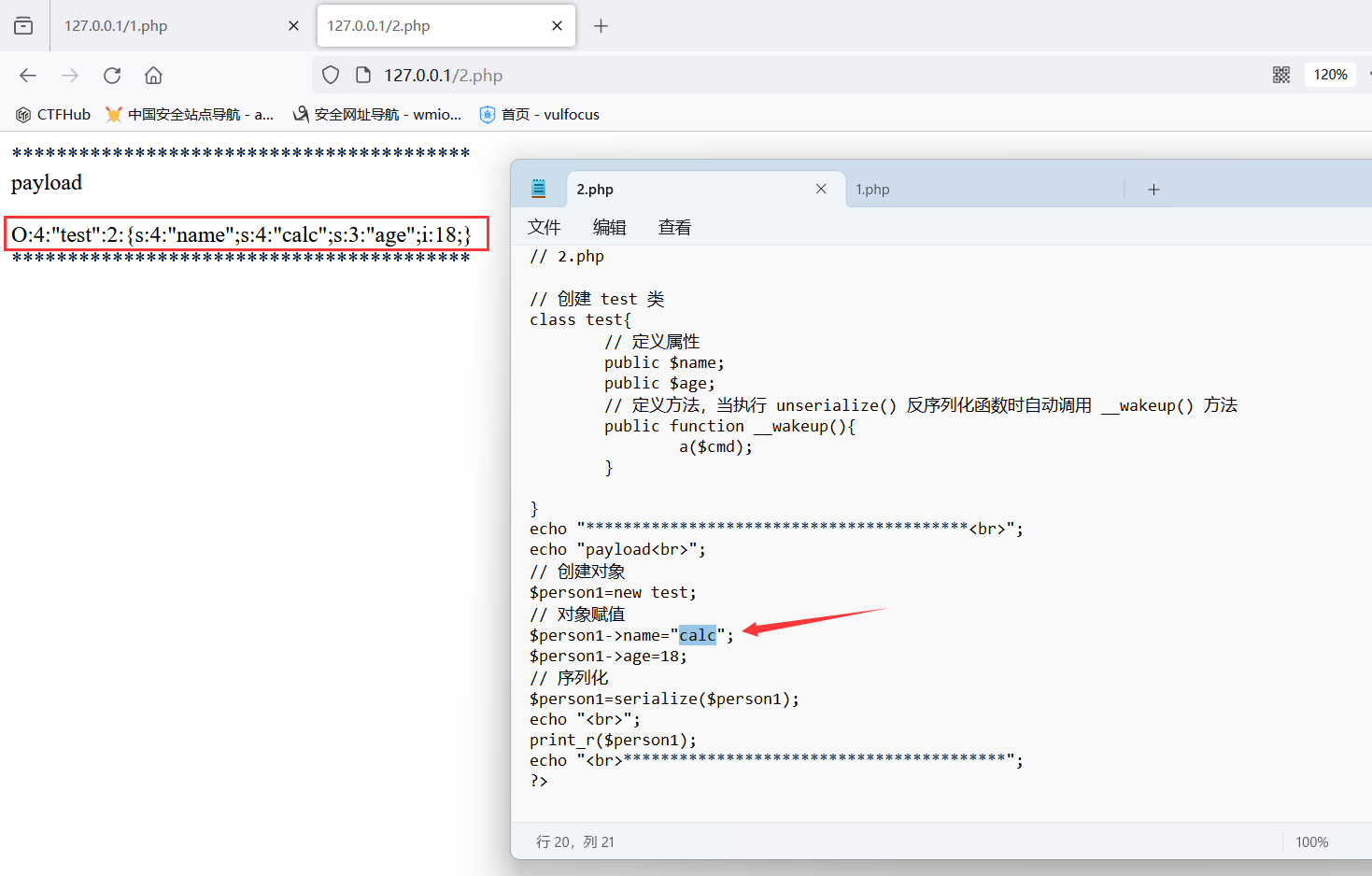Click the browser back arrow
Screen dimensions: 1372x876
(28, 76)
